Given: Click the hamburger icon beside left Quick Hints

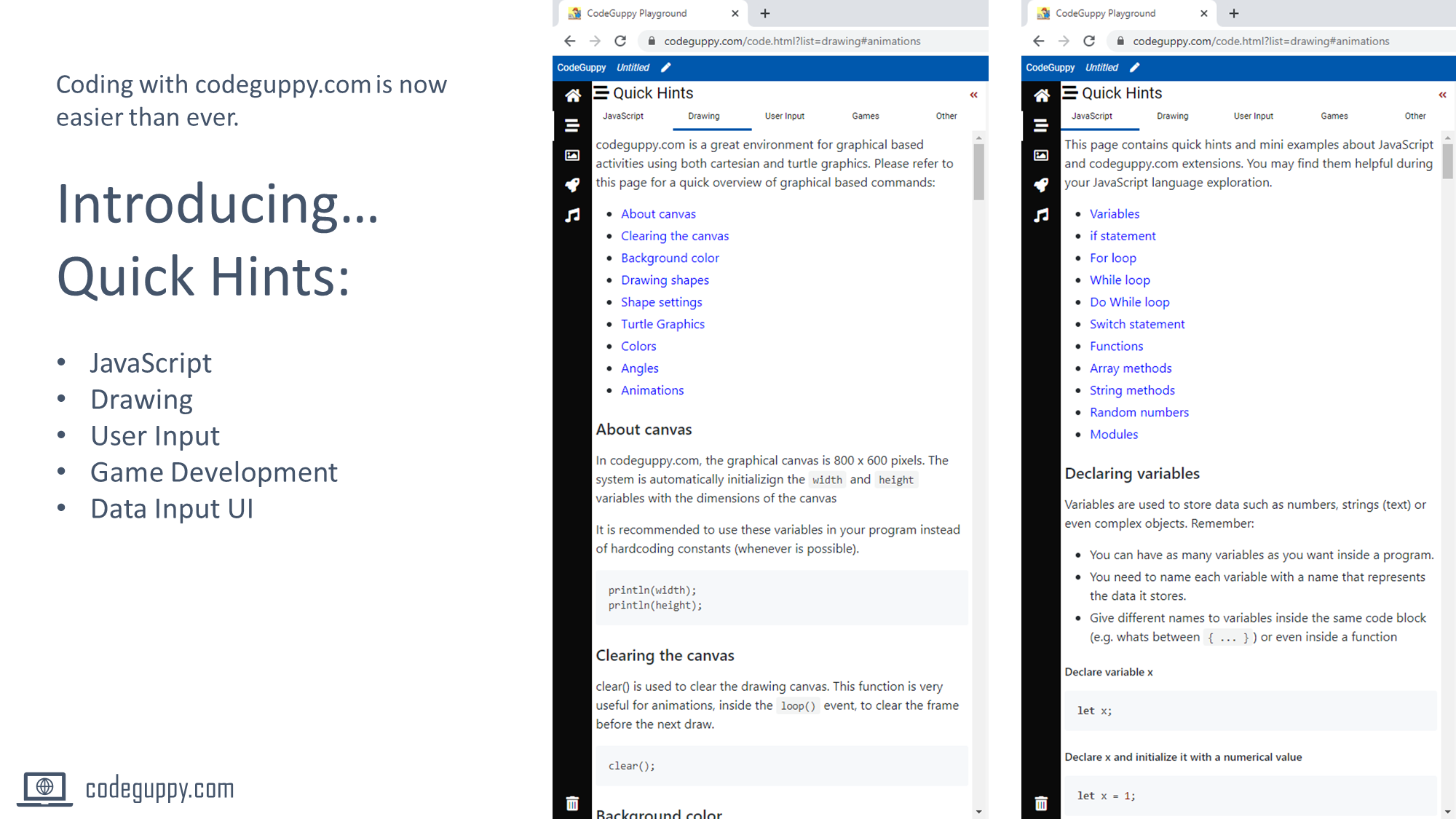Looking at the screenshot, I should (601, 92).
